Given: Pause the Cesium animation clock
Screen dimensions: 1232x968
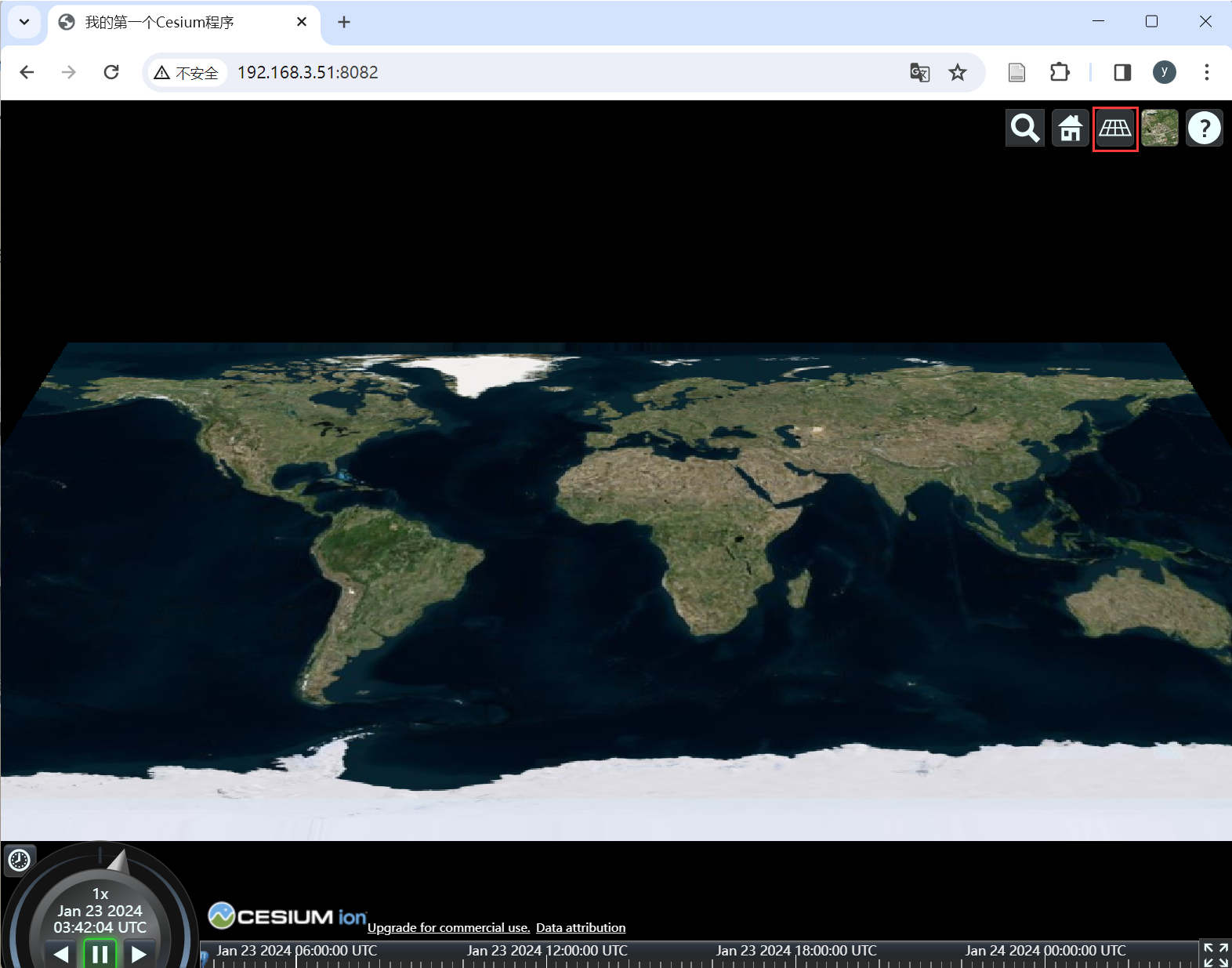Looking at the screenshot, I should tap(100, 954).
